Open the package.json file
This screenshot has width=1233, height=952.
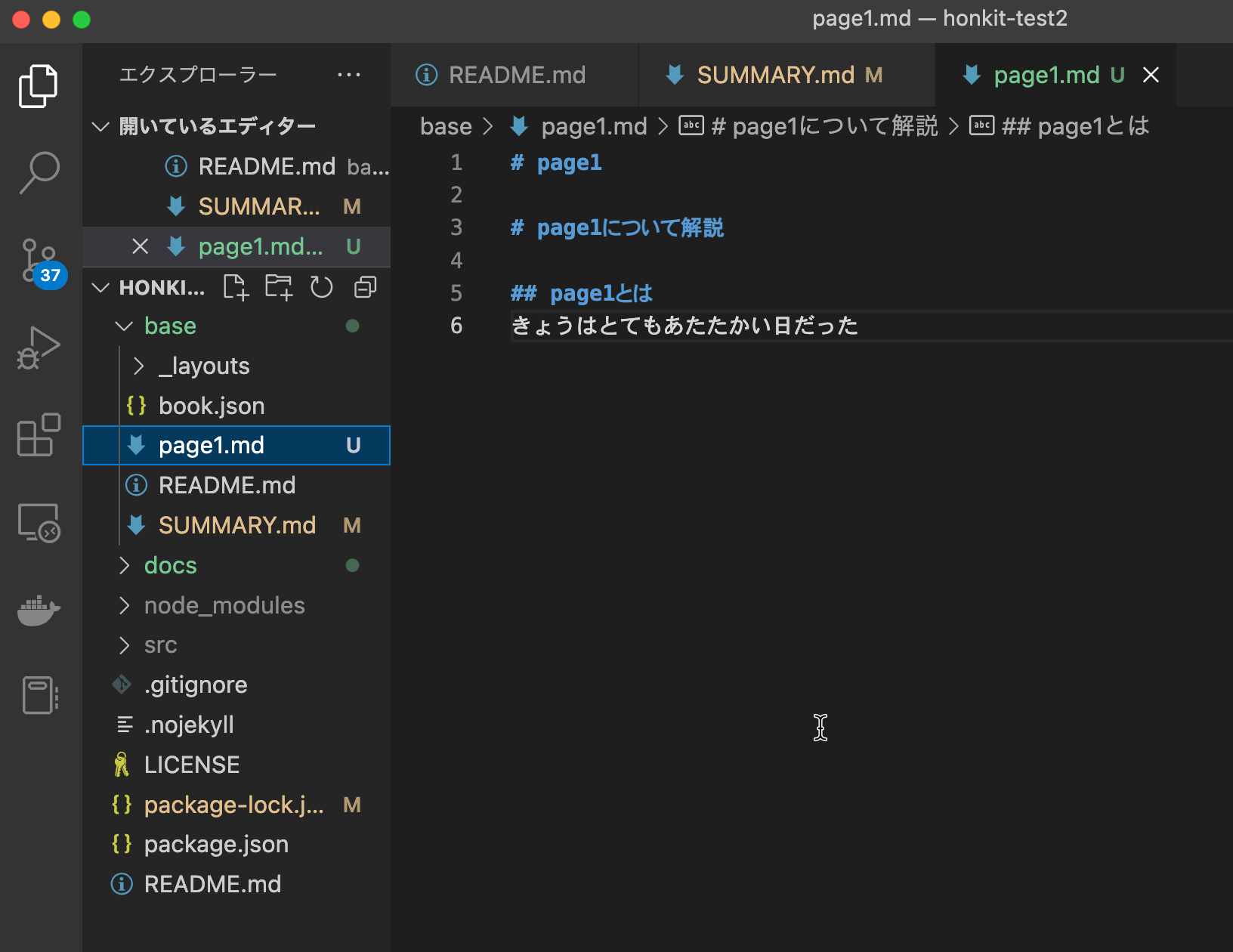[236, 844]
